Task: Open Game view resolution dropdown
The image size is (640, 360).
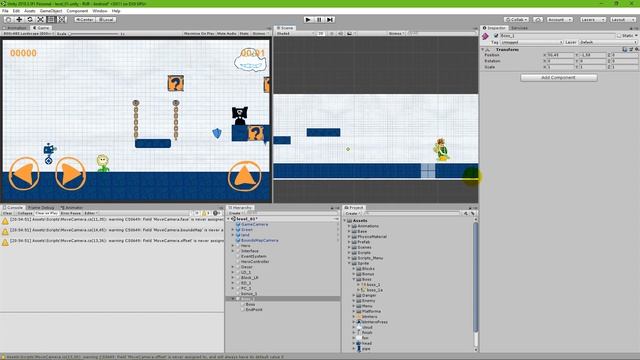Action: pos(28,33)
